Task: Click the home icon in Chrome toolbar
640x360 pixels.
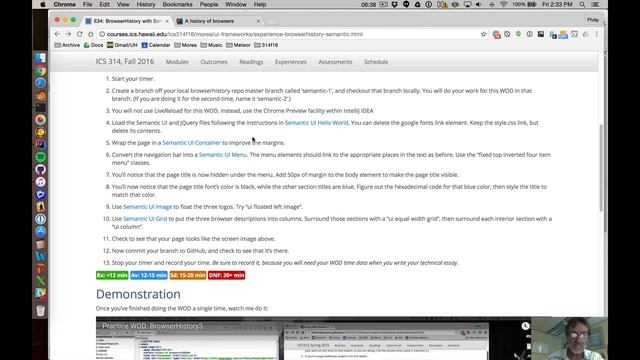Action: click(x=91, y=34)
